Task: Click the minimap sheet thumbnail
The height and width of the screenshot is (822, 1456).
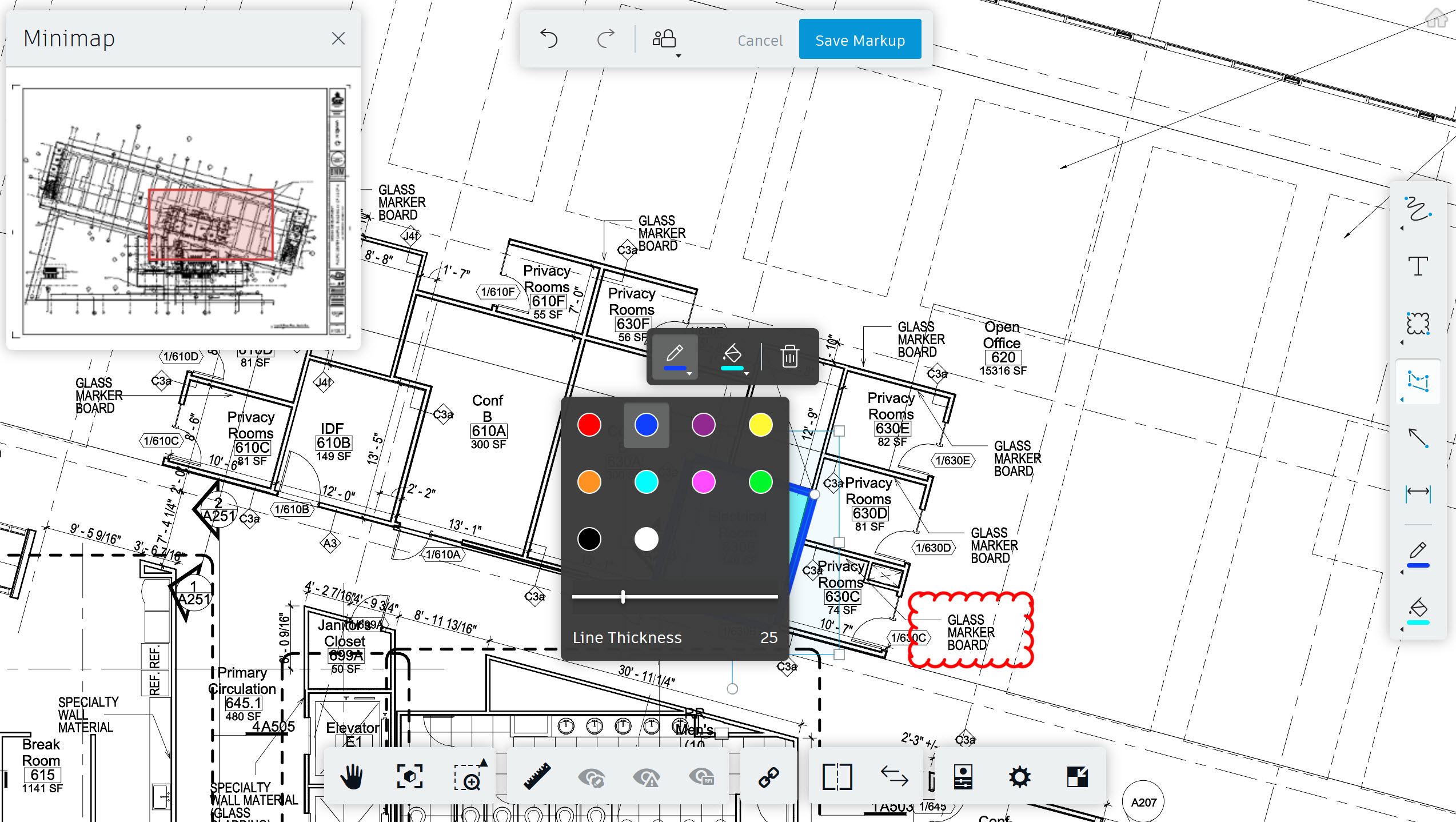Action: click(x=182, y=211)
